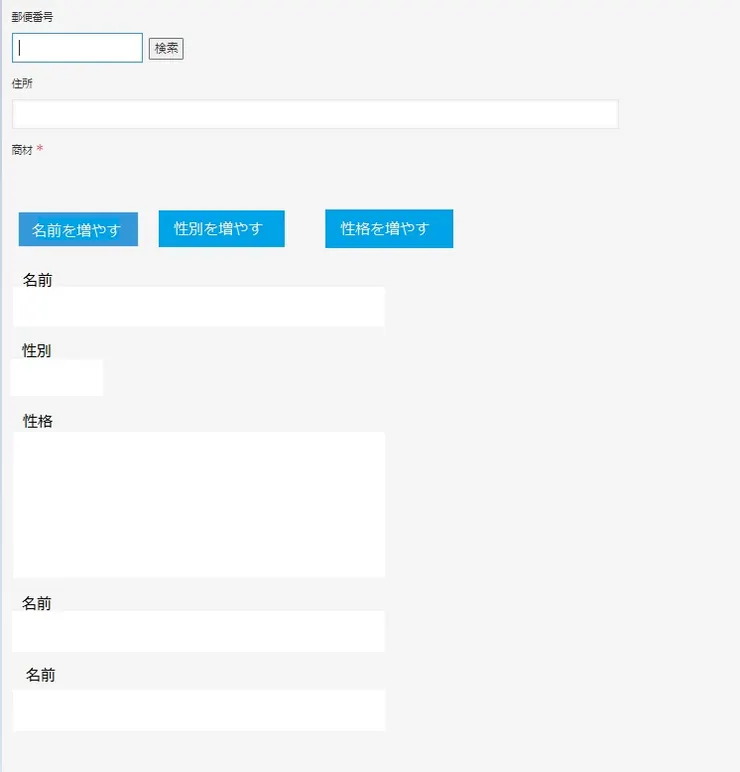Click the 郵便番号 postal code input field
Image resolution: width=740 pixels, height=772 pixels.
click(x=77, y=48)
